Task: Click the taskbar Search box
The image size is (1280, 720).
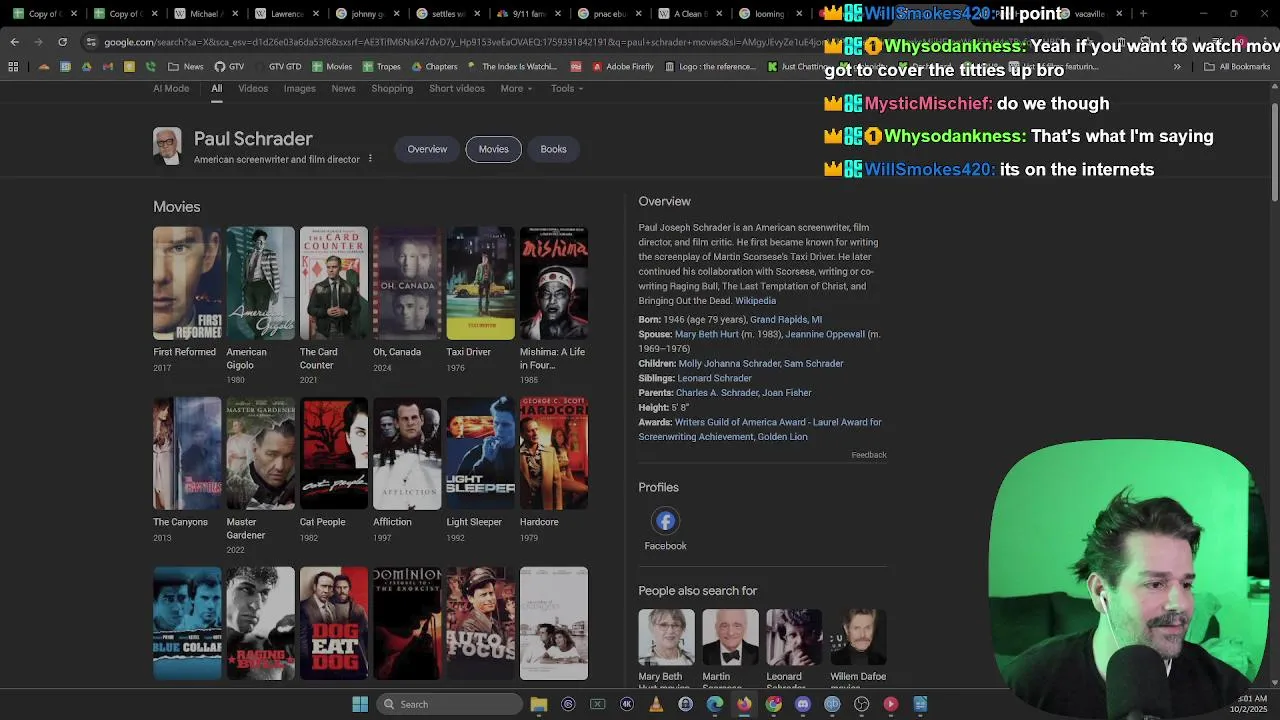Action: click(450, 704)
